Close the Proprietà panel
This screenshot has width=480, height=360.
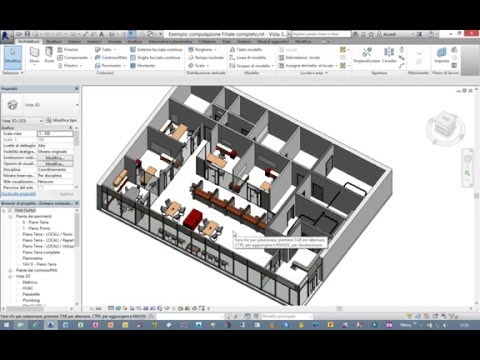click(77, 89)
